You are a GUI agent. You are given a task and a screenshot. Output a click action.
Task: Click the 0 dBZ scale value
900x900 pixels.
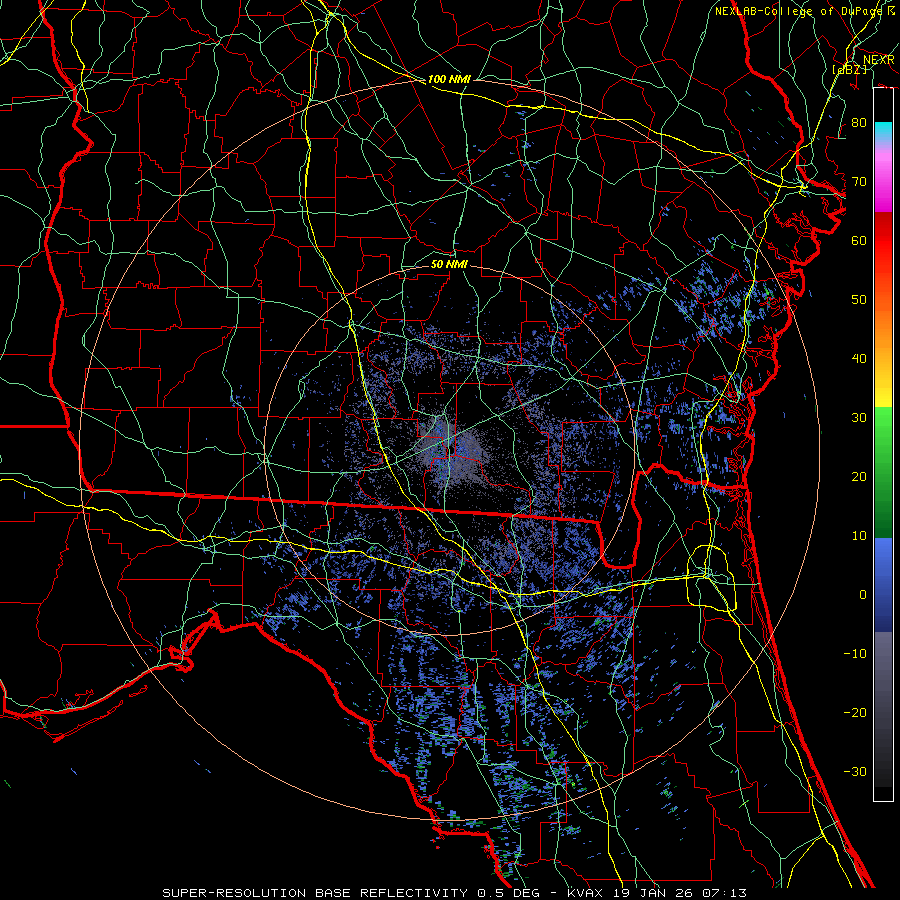pos(863,595)
